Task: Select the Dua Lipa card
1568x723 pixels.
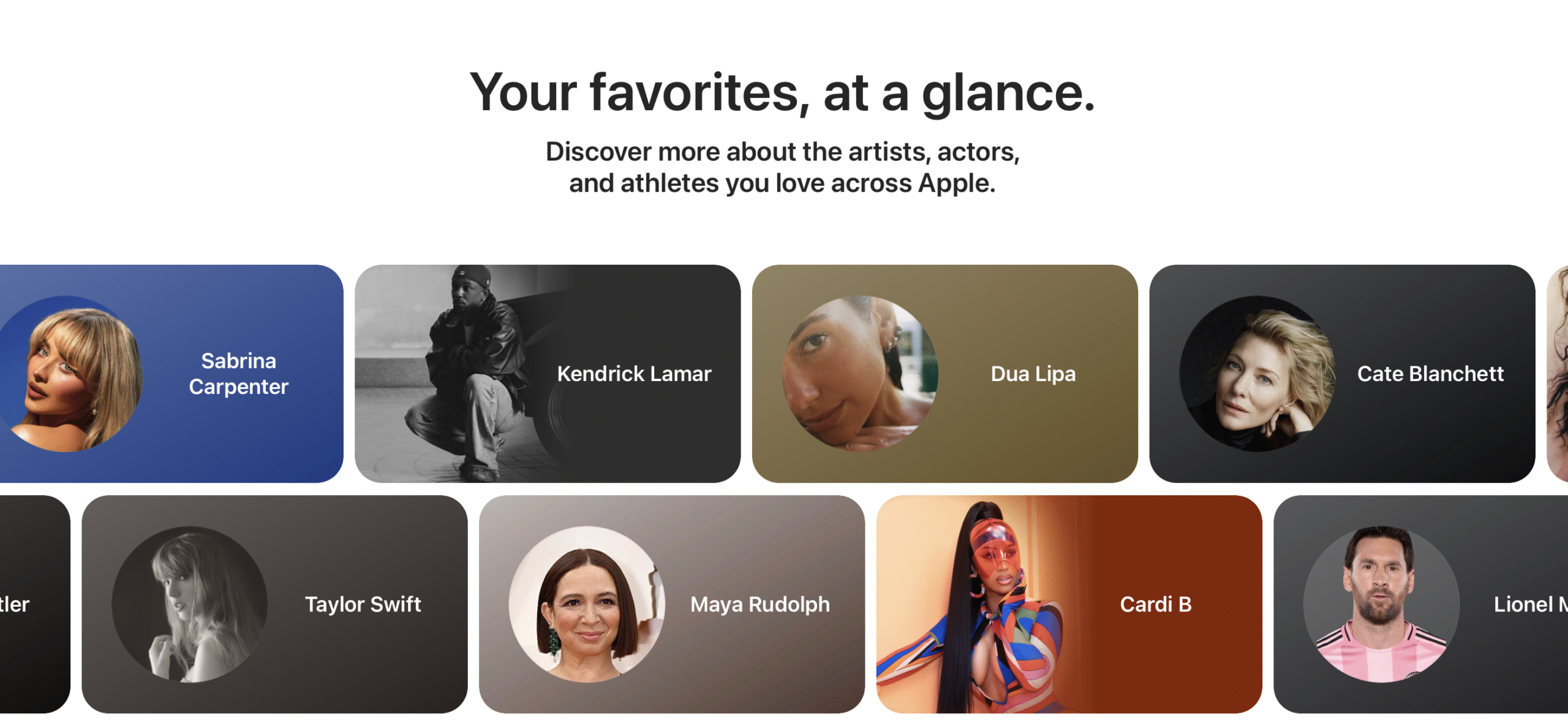Action: 945,373
